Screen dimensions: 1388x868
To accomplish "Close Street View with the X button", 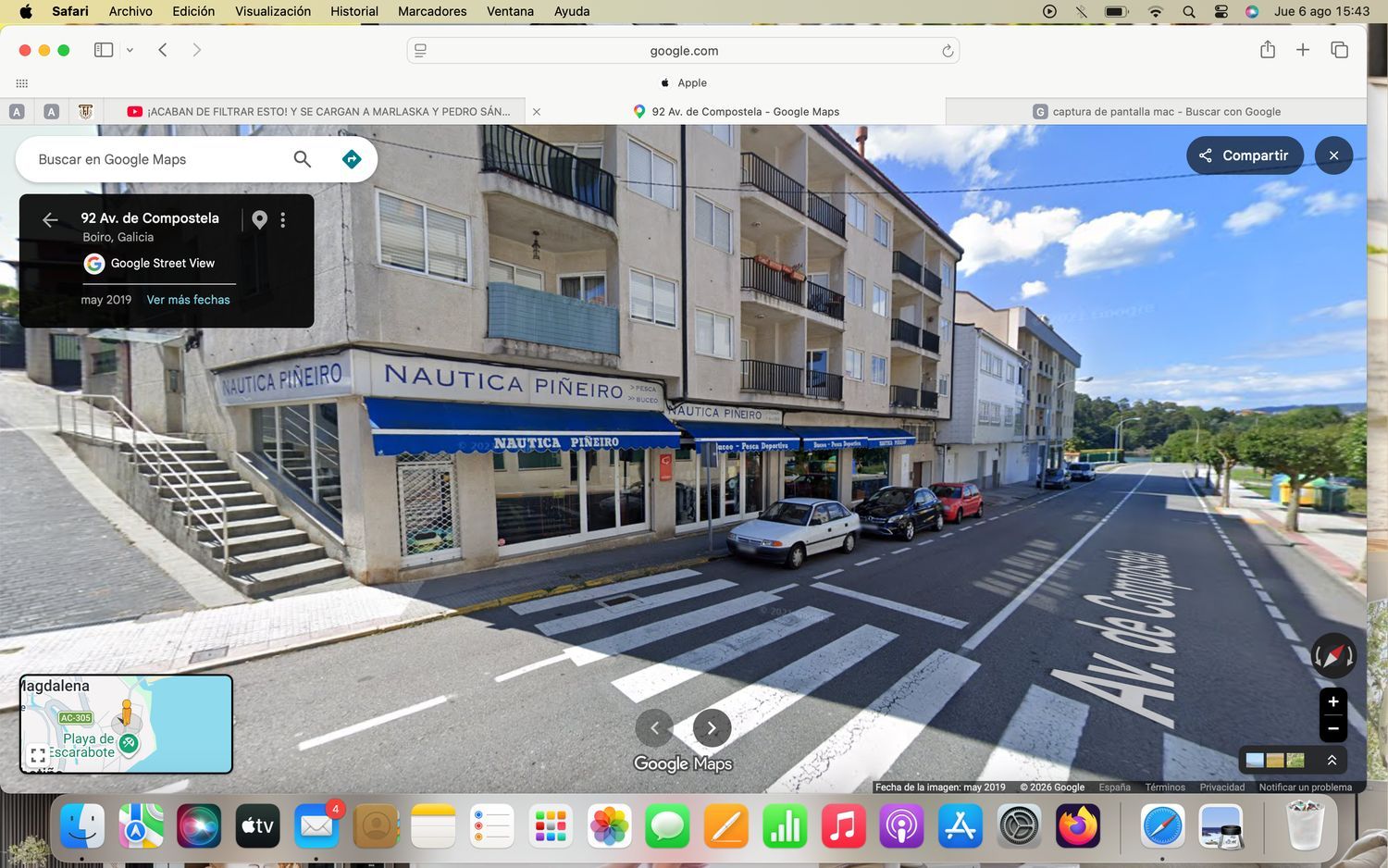I will pos(1333,155).
